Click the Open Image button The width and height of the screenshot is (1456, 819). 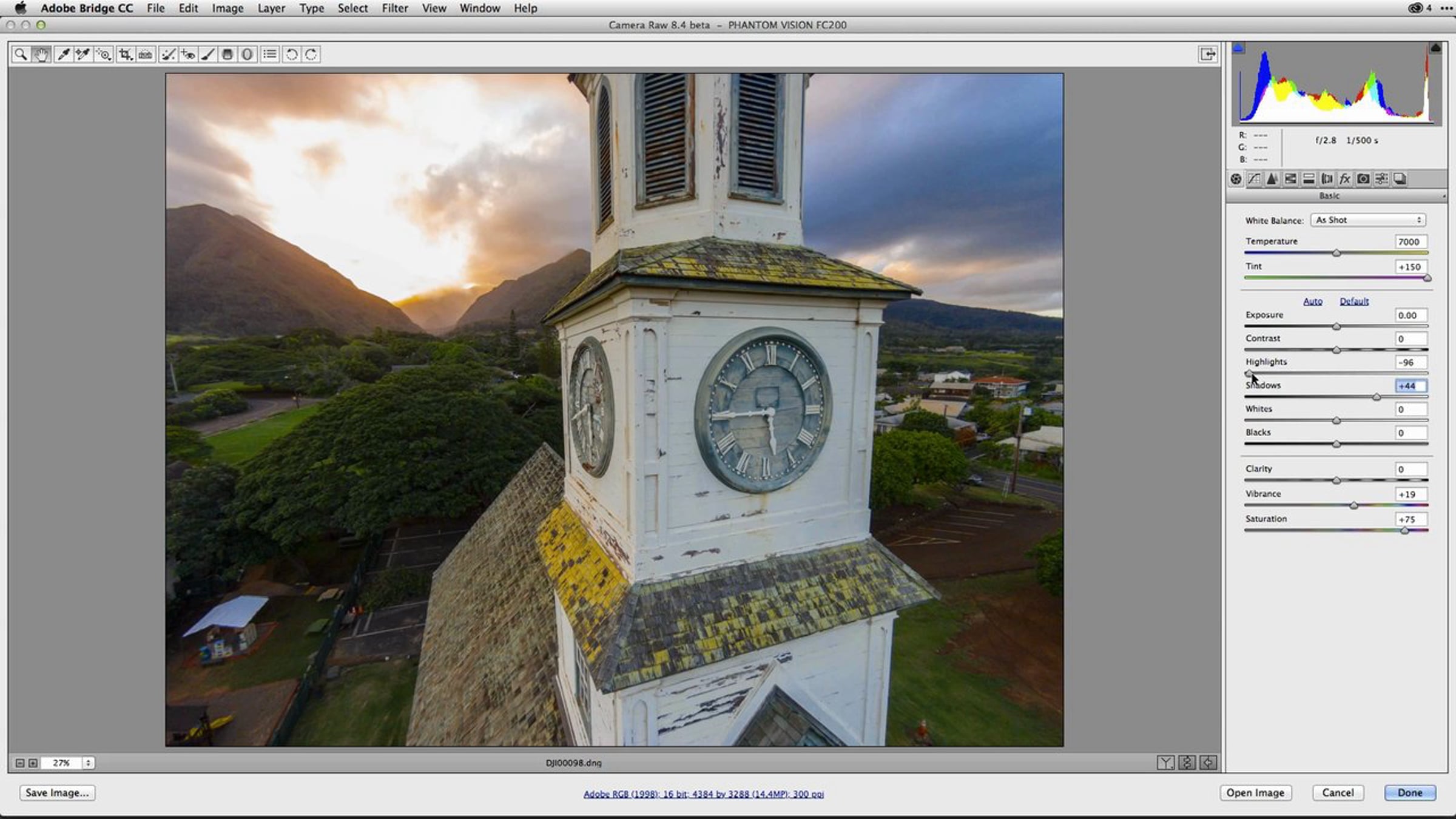point(1255,793)
